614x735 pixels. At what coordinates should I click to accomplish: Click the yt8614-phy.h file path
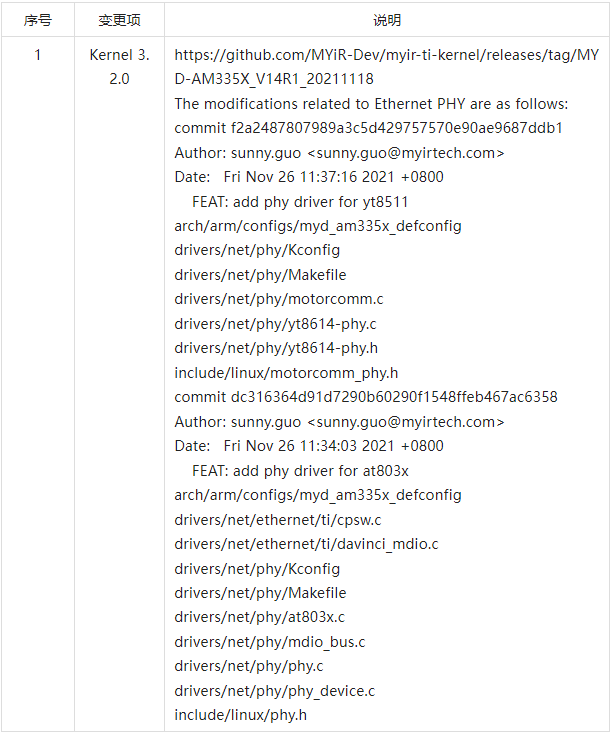pos(276,348)
